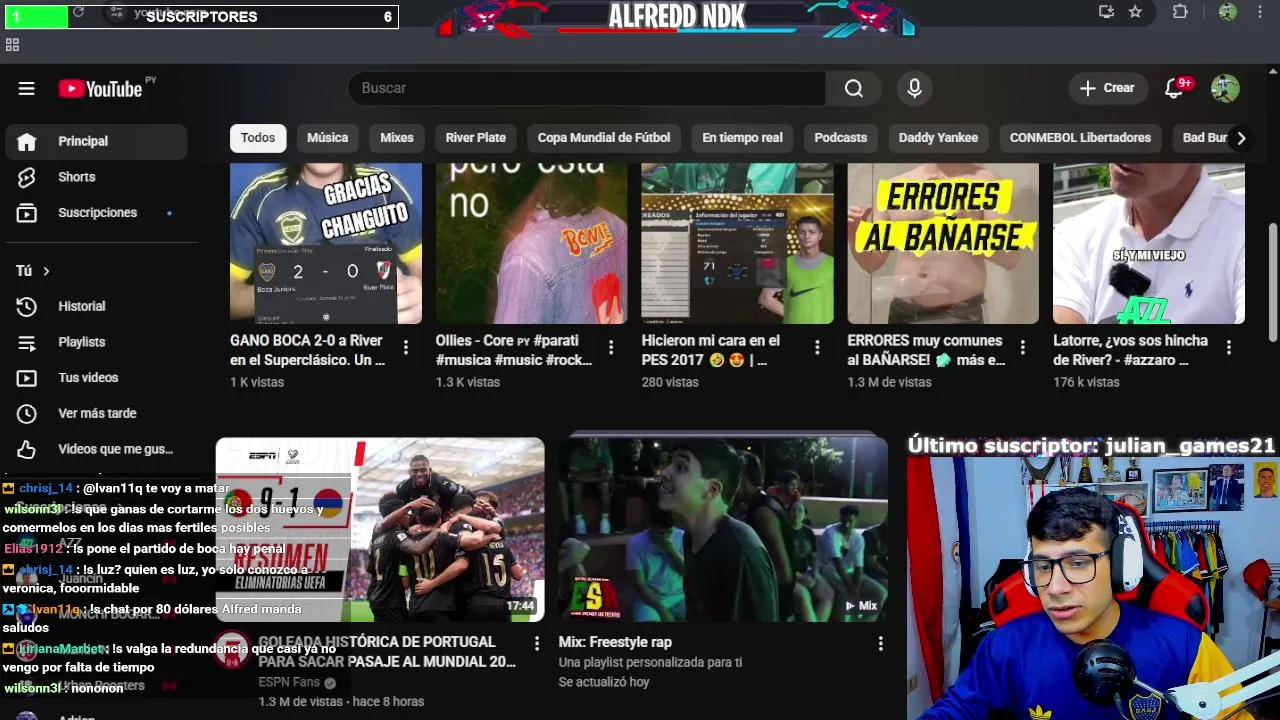Screen dimensions: 1280x720
Task: Click Mix: Freestyle rap title
Action: tap(615, 642)
